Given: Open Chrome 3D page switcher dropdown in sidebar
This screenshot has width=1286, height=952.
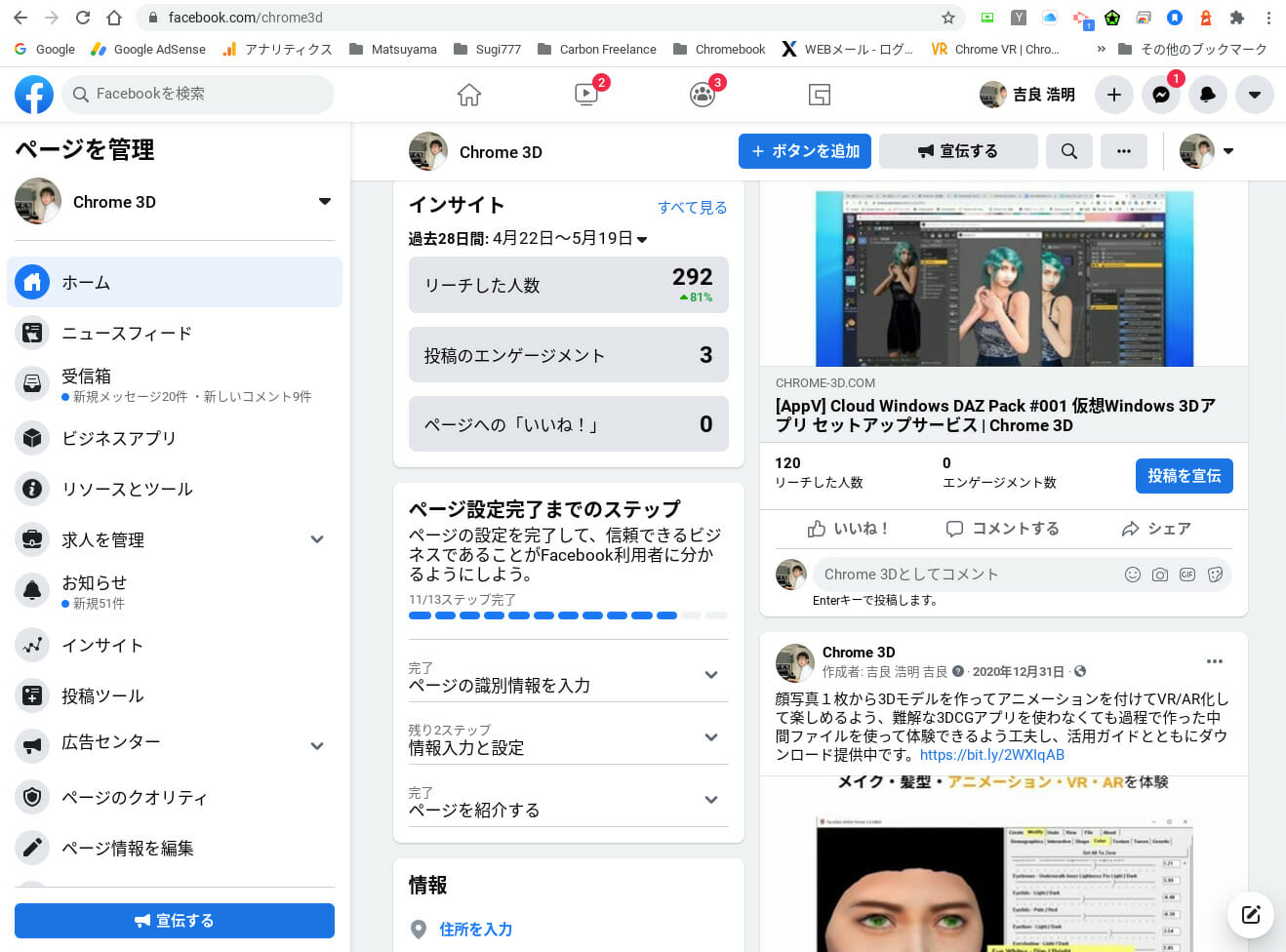Looking at the screenshot, I should (x=325, y=202).
